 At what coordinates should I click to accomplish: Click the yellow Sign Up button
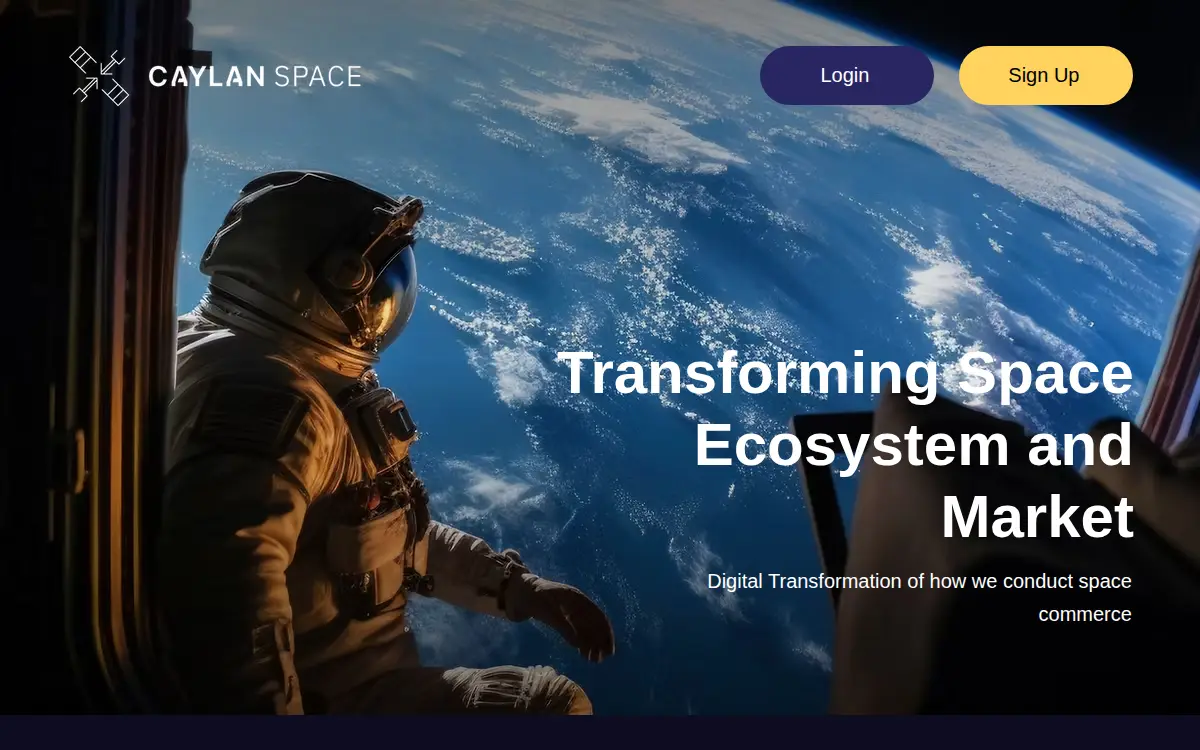pos(1046,75)
